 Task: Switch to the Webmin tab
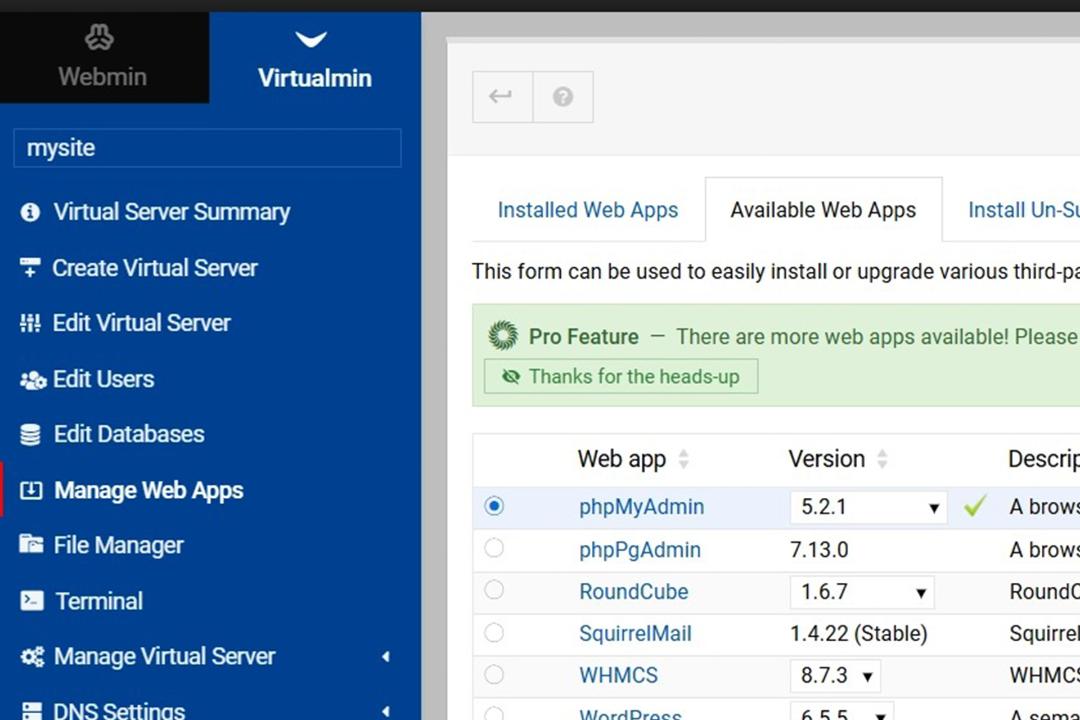pyautogui.click(x=103, y=58)
